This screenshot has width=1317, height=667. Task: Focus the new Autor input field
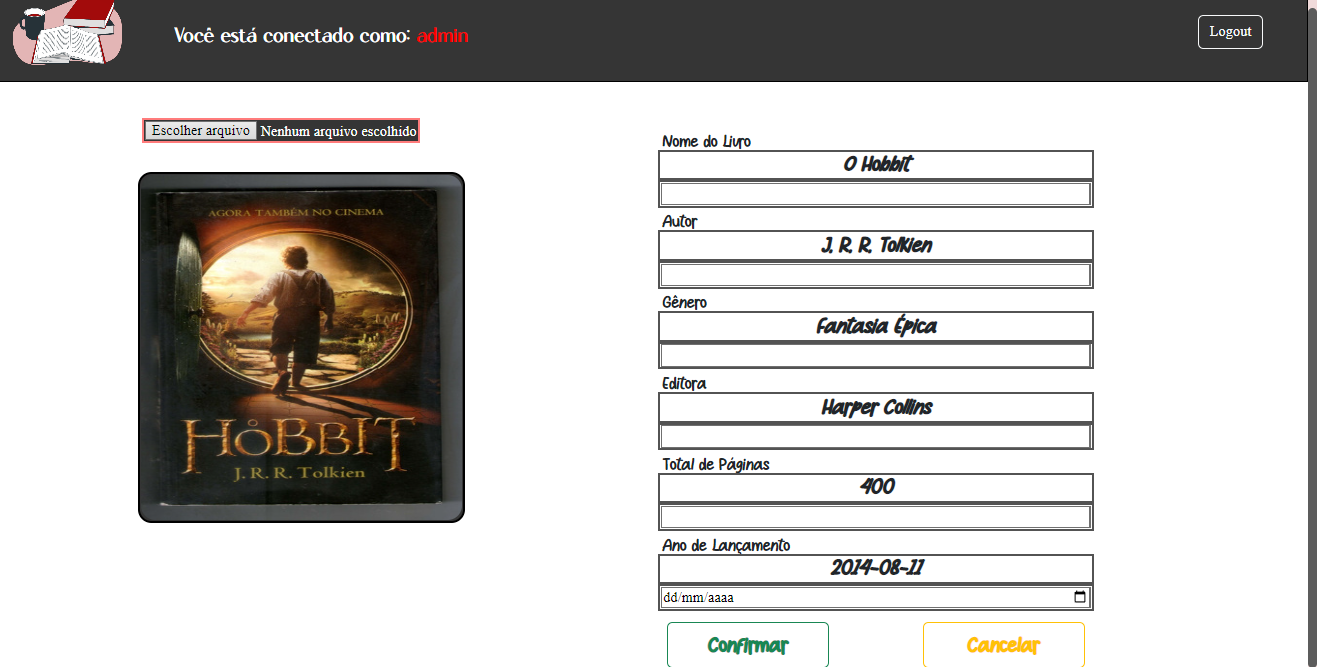tap(876, 275)
